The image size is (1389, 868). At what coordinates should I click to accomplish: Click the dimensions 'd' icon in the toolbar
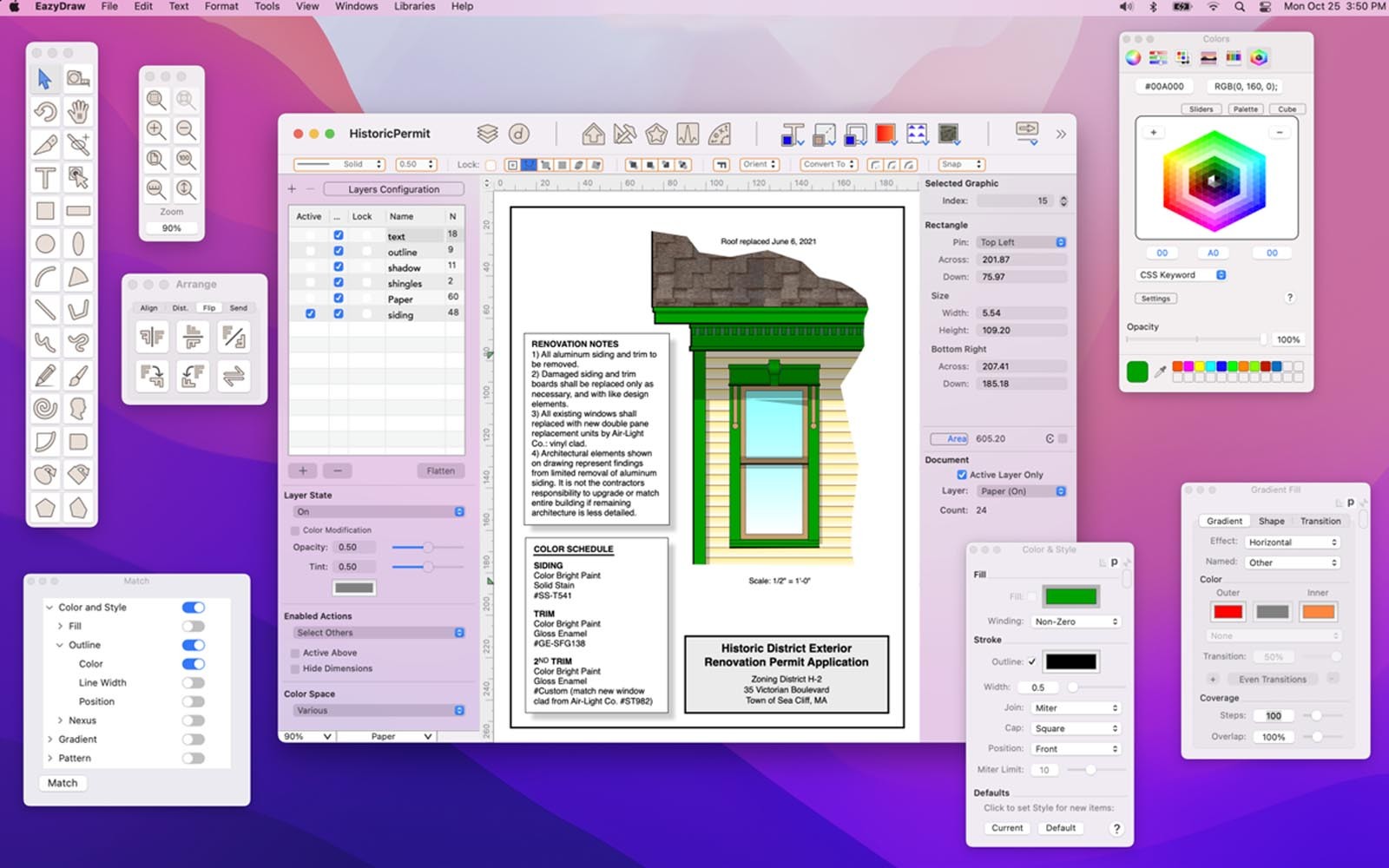pyautogui.click(x=519, y=133)
